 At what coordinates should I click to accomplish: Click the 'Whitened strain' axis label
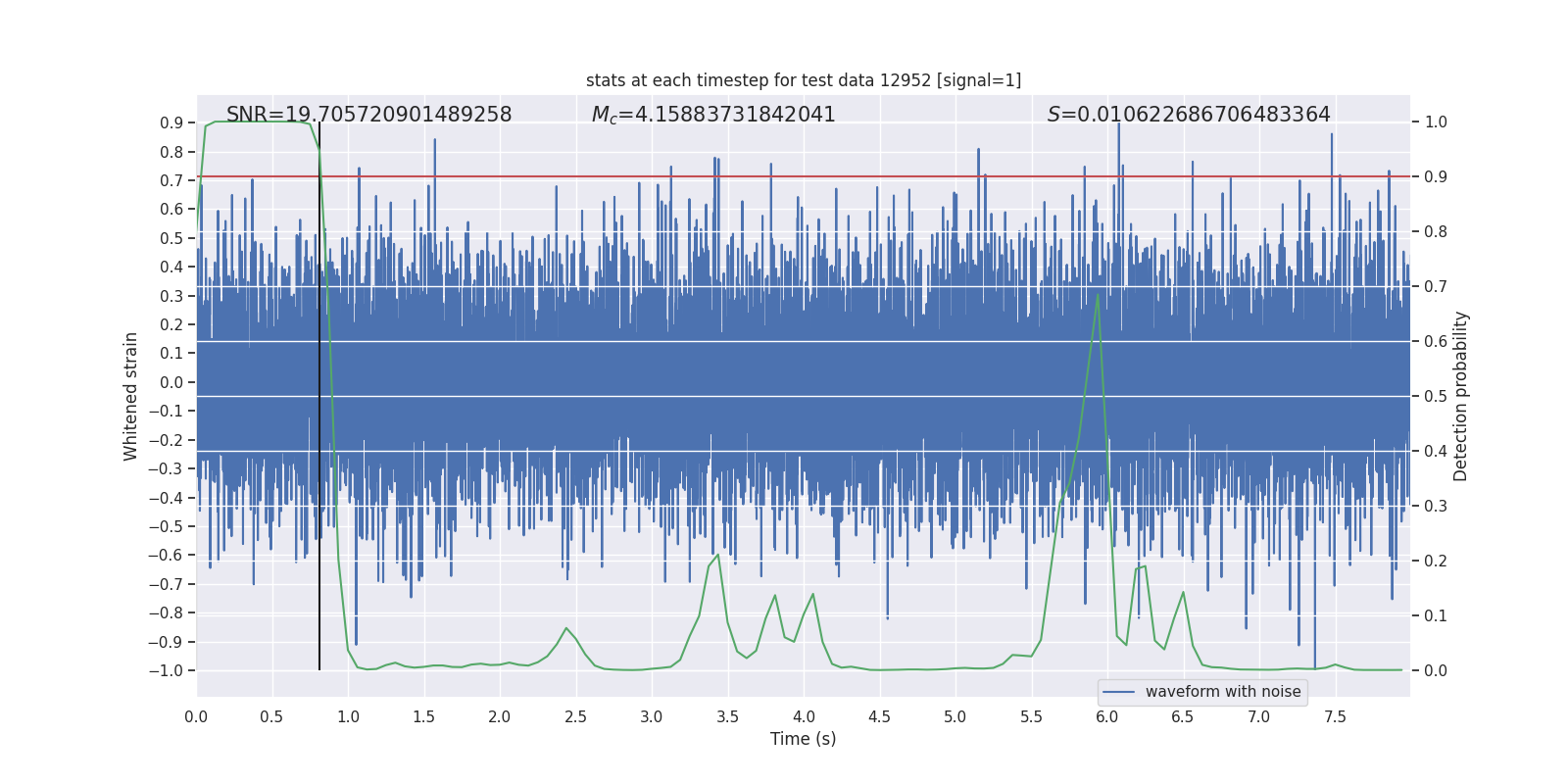(131, 396)
